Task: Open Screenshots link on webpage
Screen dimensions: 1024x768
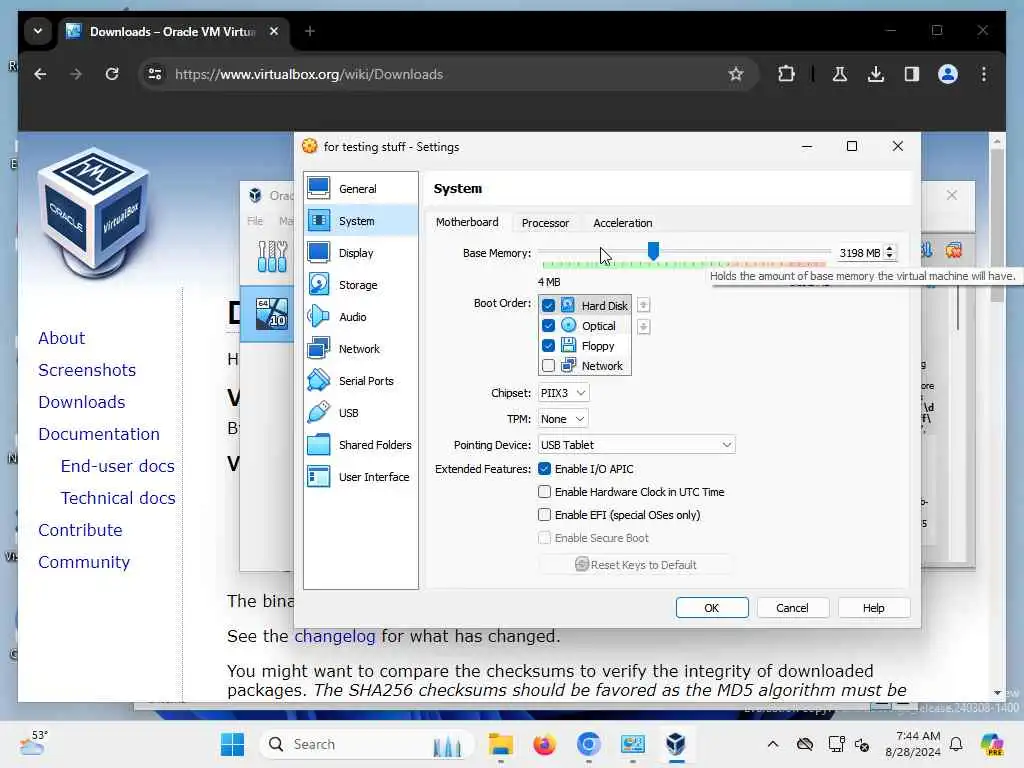Action: pos(87,370)
